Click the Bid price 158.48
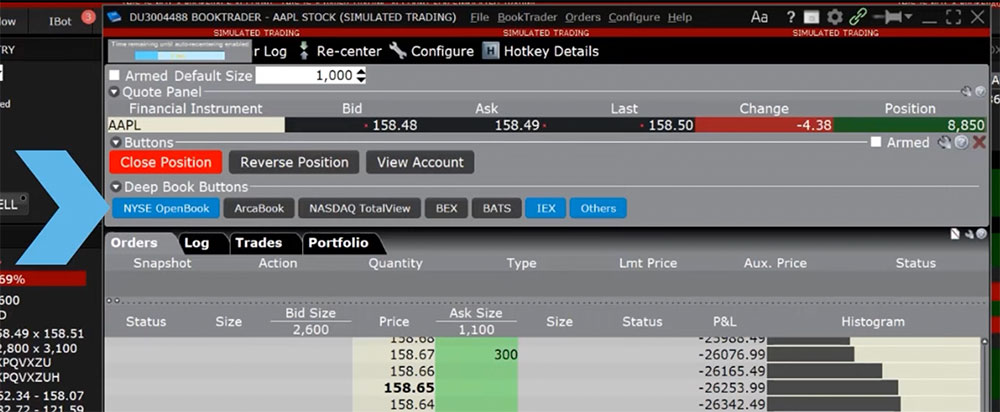This screenshot has height=412, width=1000. tap(395, 125)
